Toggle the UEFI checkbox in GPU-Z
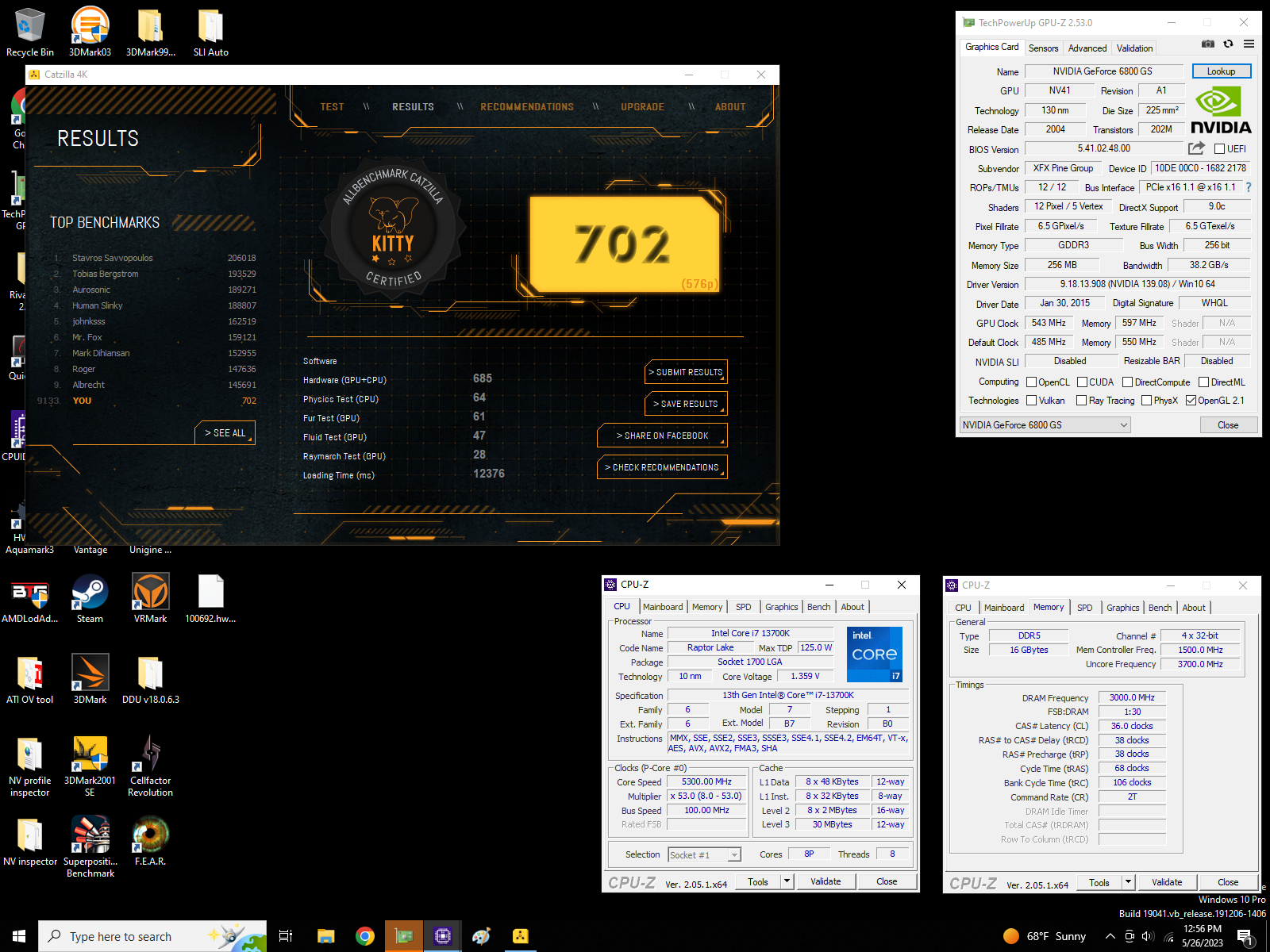Image resolution: width=1270 pixels, height=952 pixels. [1219, 148]
